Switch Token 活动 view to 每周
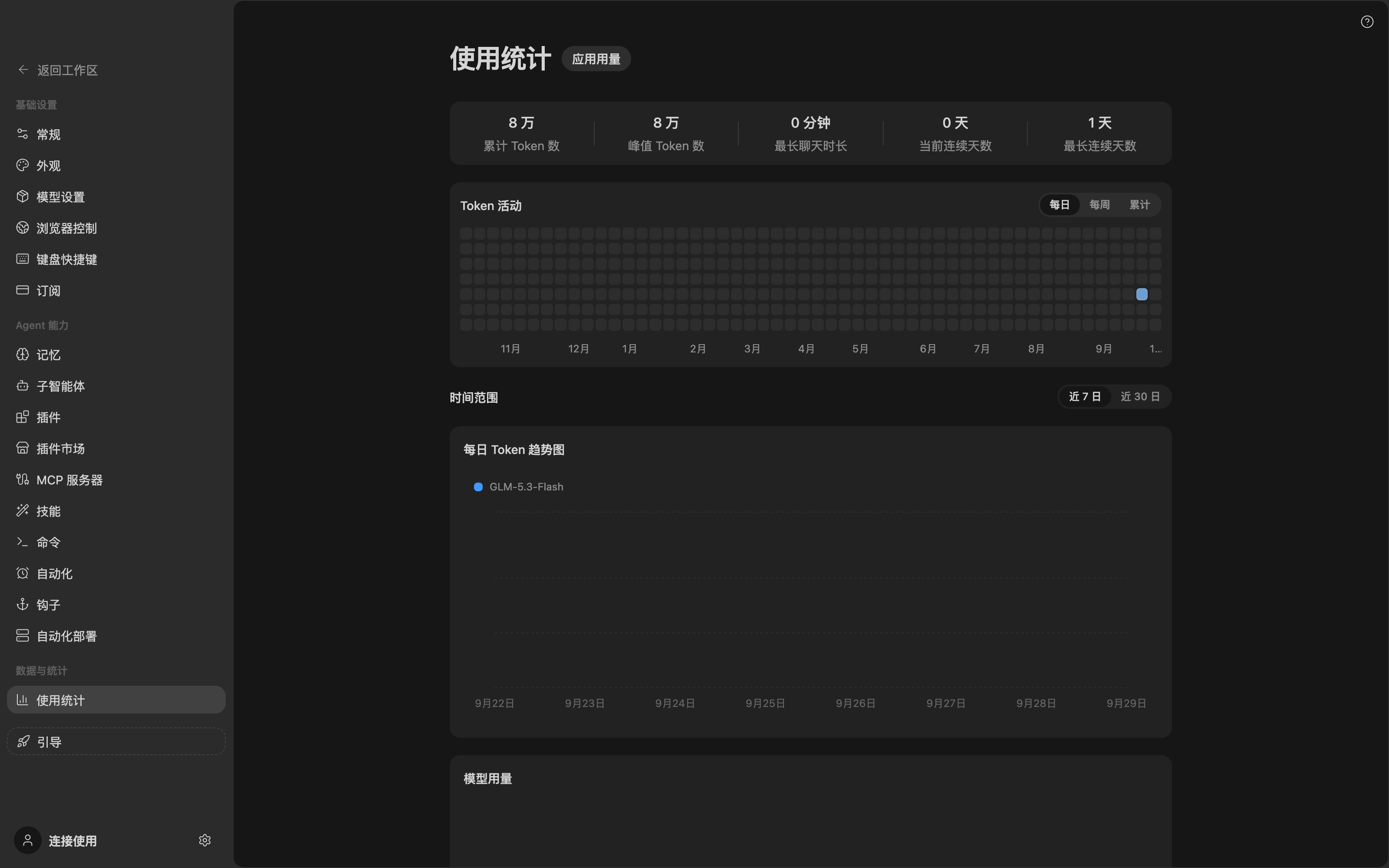1389x868 pixels. (x=1100, y=205)
